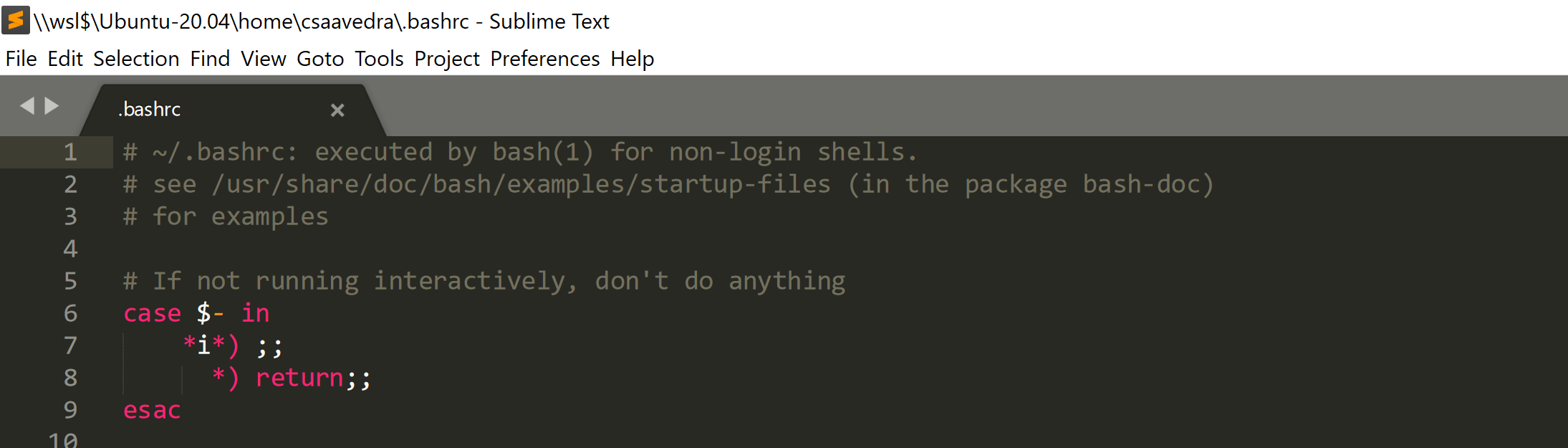Open the Tools menu
This screenshot has height=448, width=1568.
pyautogui.click(x=379, y=59)
